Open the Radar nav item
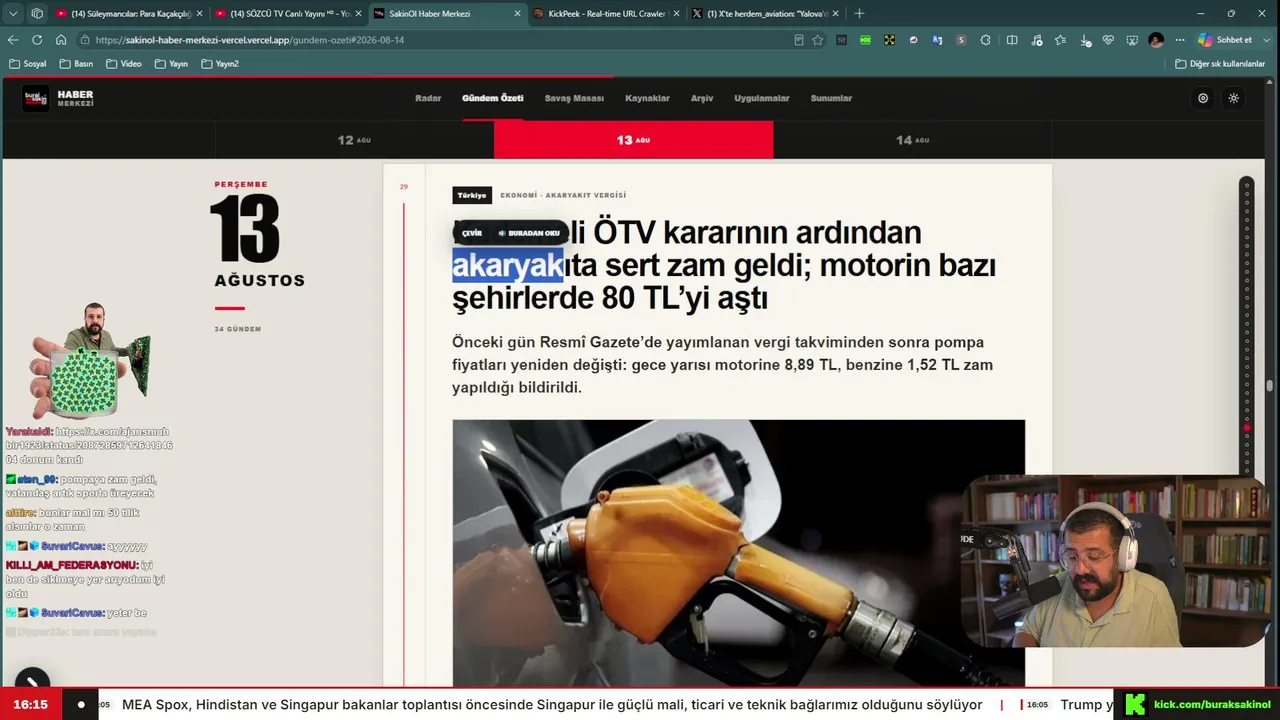1280x720 pixels. (x=428, y=98)
